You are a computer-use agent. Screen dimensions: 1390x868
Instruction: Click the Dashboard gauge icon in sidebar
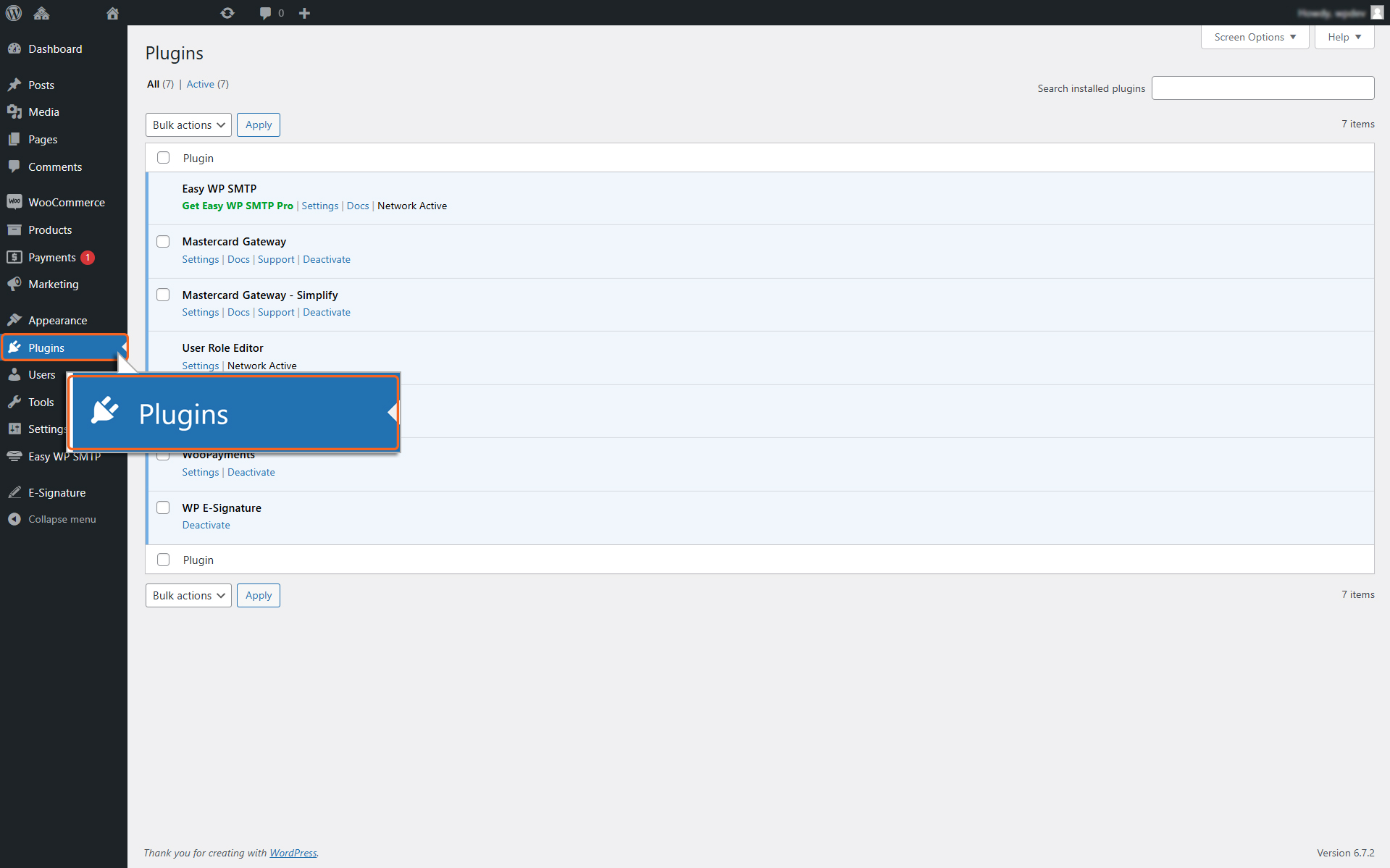coord(14,49)
